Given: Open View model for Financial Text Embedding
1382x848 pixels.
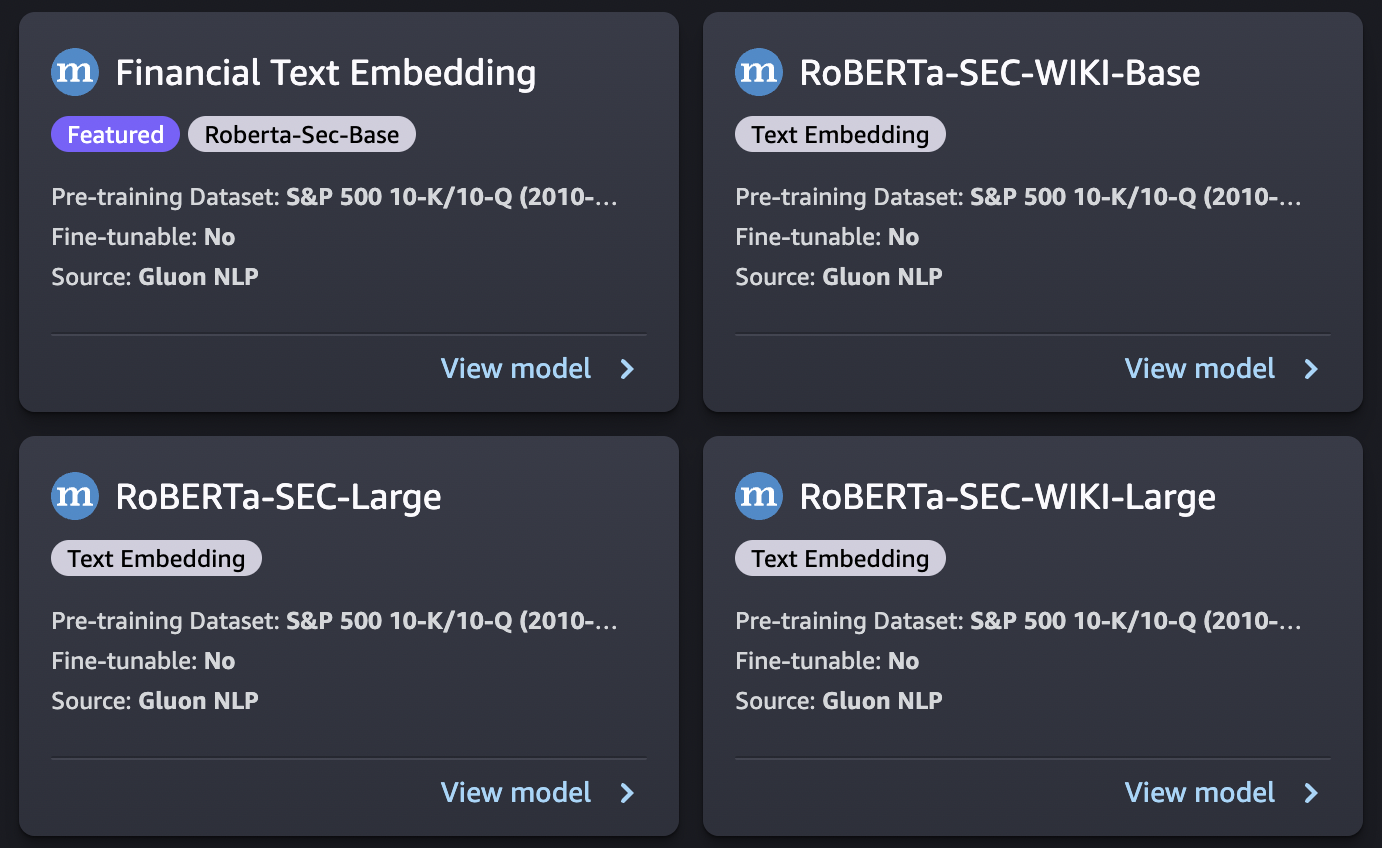Looking at the screenshot, I should (x=516, y=369).
